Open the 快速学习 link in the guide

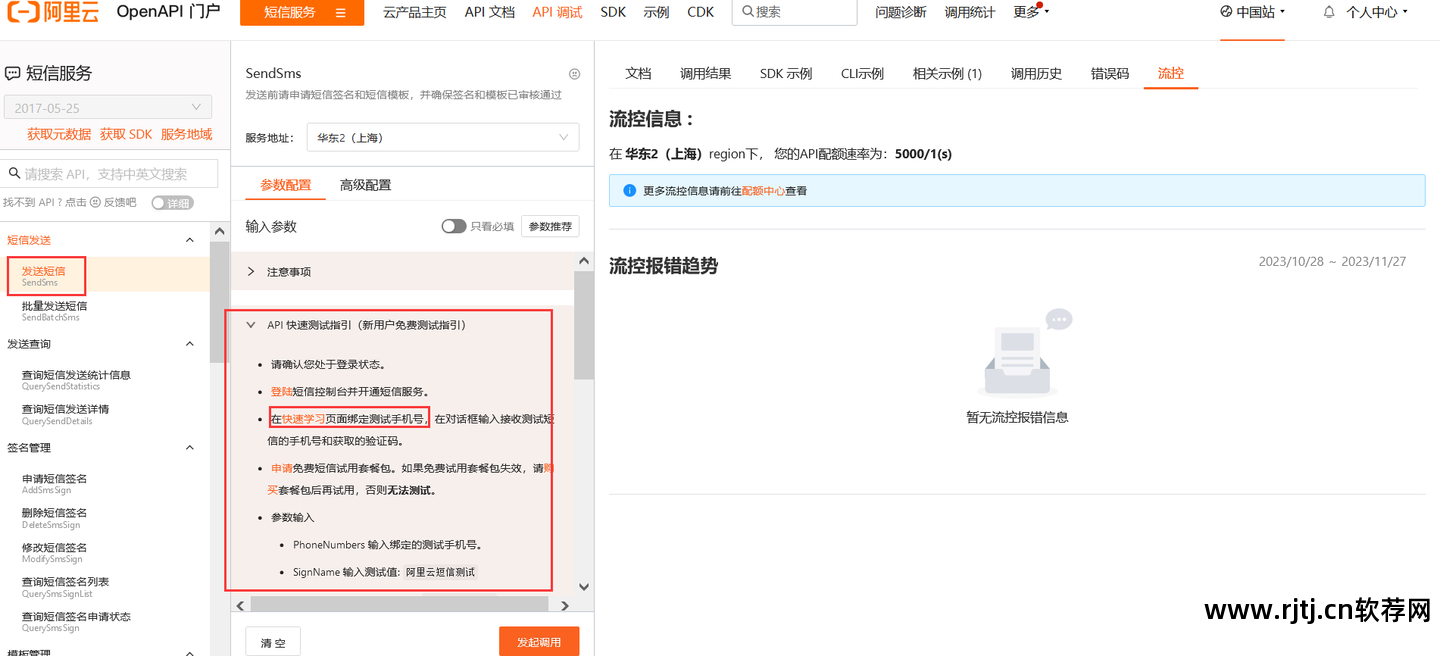pos(303,418)
